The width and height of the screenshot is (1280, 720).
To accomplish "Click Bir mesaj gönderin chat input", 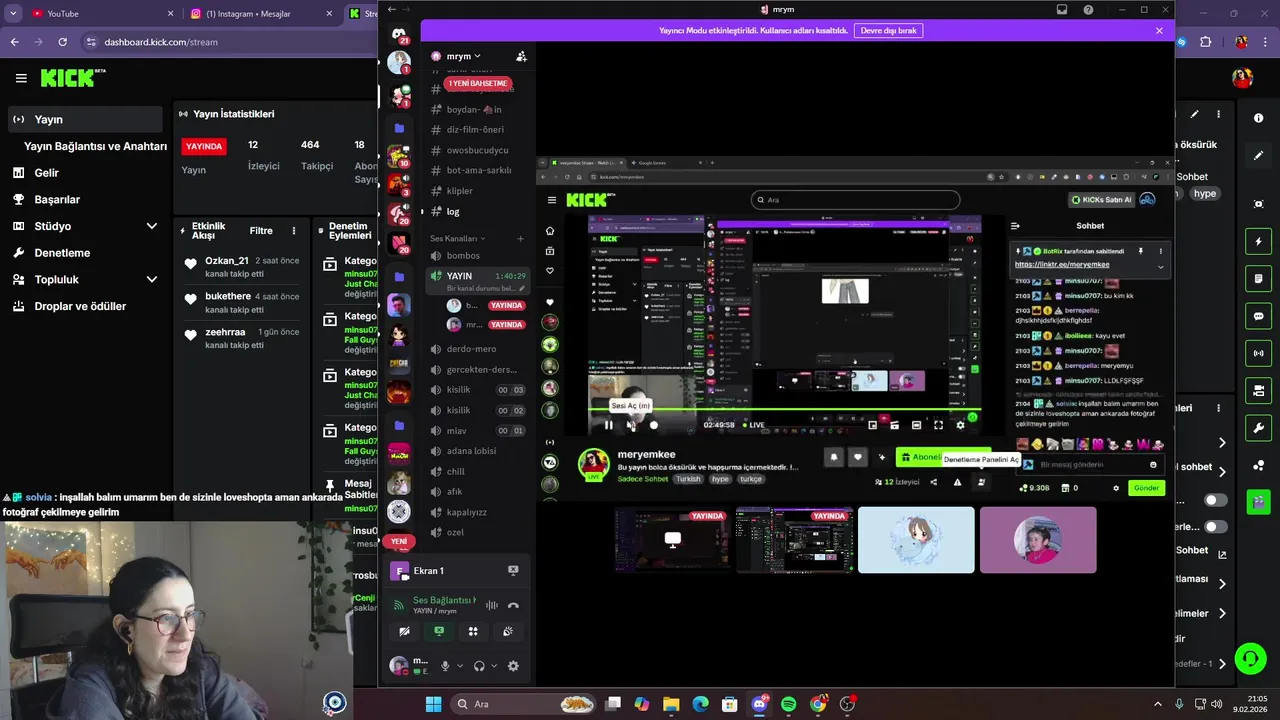I will 1090,465.
